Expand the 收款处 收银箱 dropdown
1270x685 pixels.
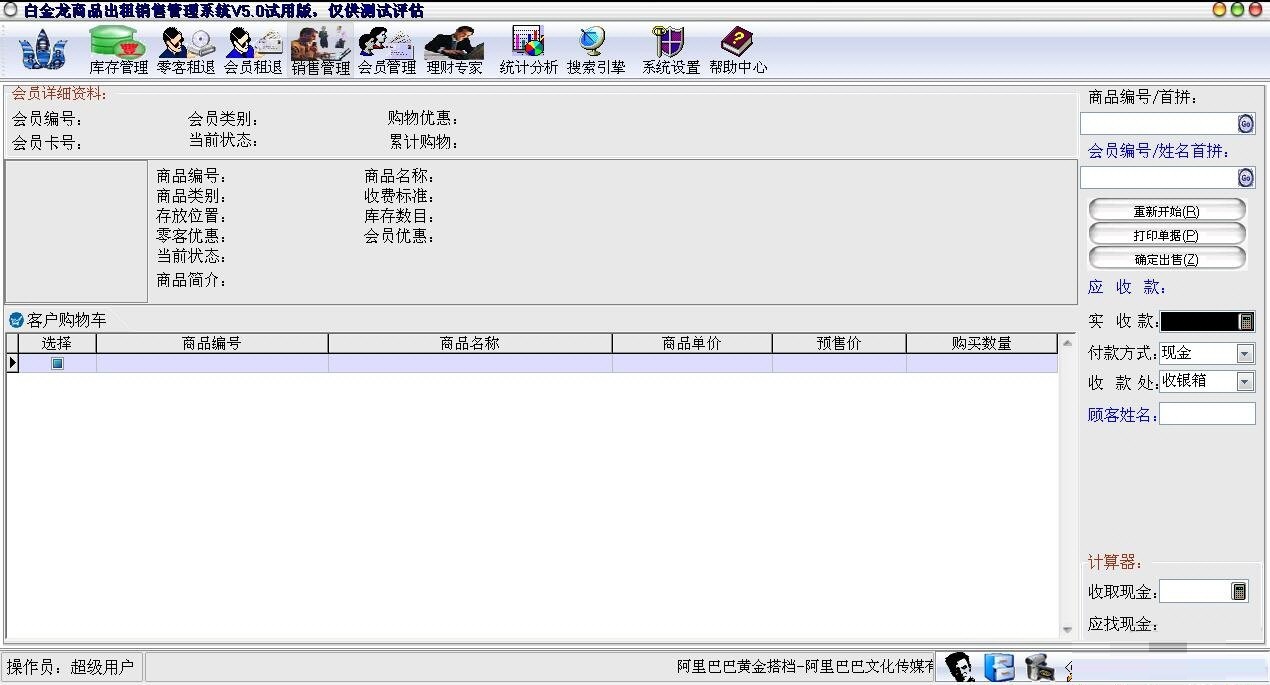pos(1245,381)
